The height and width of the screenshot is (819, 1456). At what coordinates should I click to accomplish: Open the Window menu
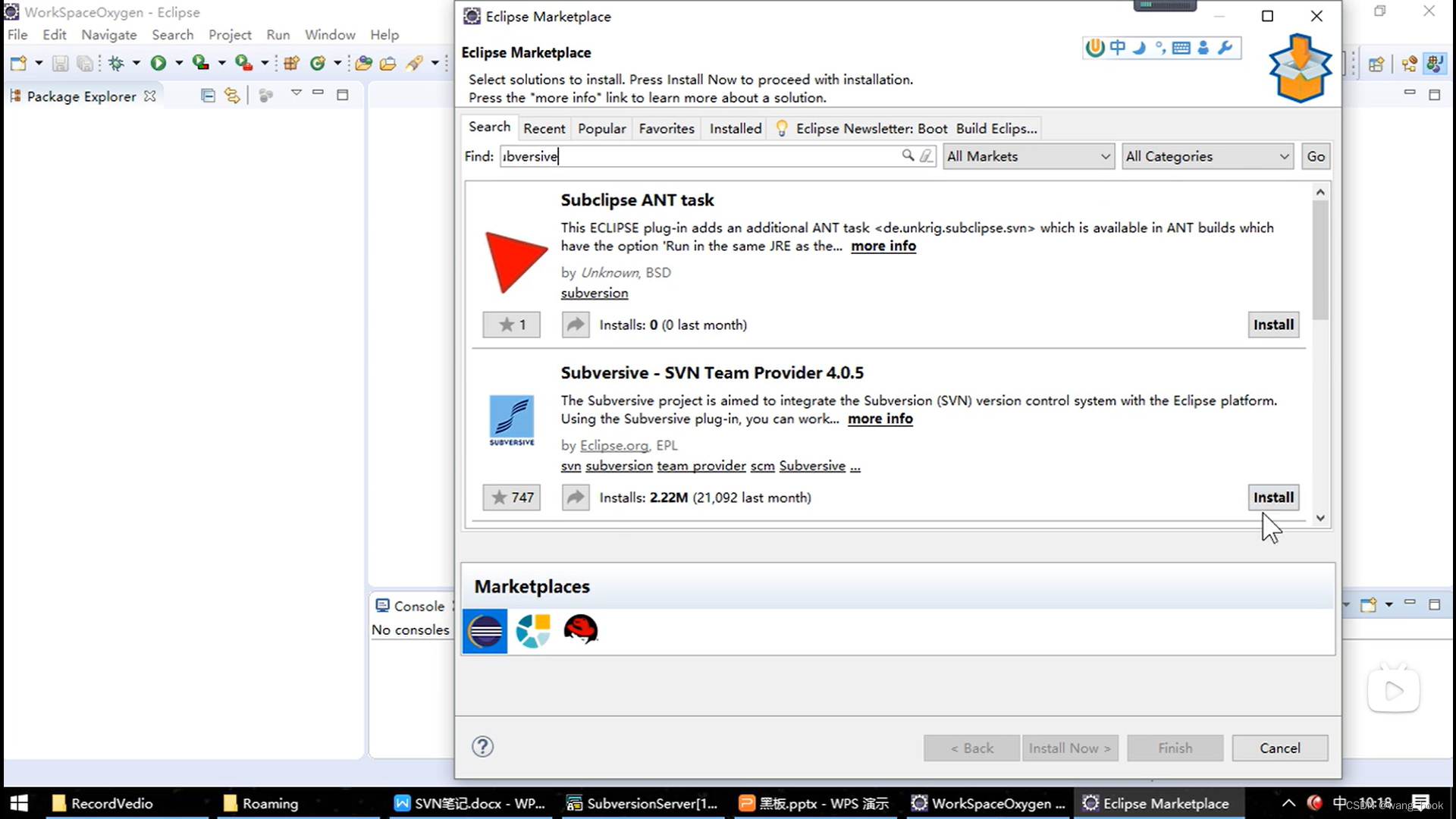pyautogui.click(x=330, y=35)
